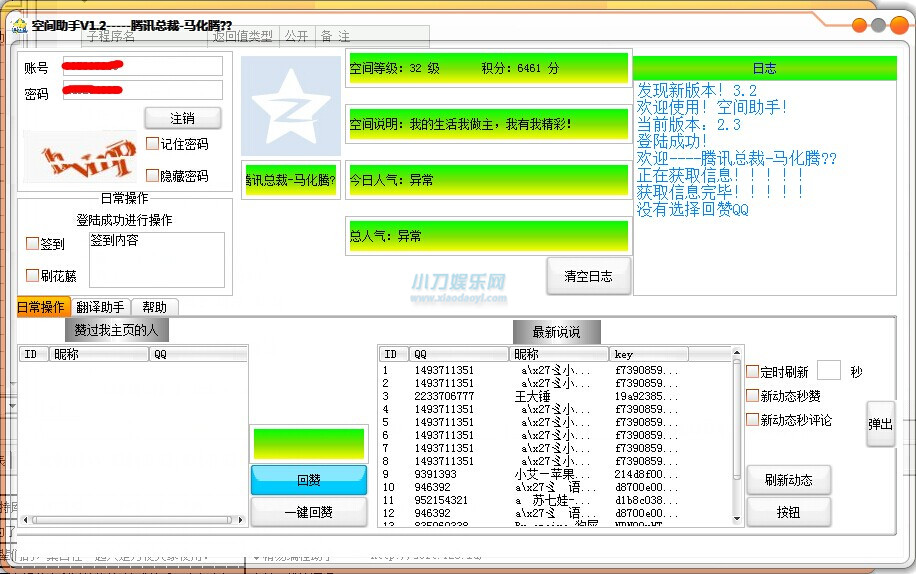The height and width of the screenshot is (574, 916).
Task: Click the 账号 input field
Action: click(143, 66)
